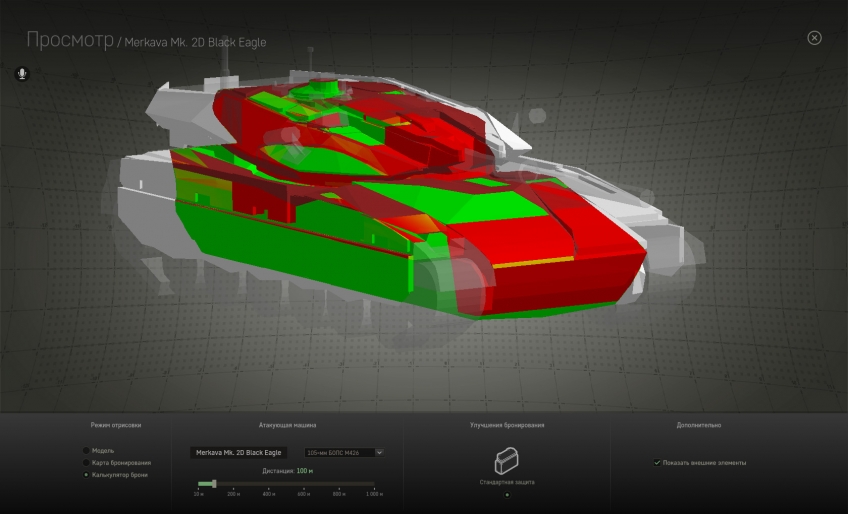The image size is (848, 514).
Task: Click the Просмотр title text
Action: point(70,40)
